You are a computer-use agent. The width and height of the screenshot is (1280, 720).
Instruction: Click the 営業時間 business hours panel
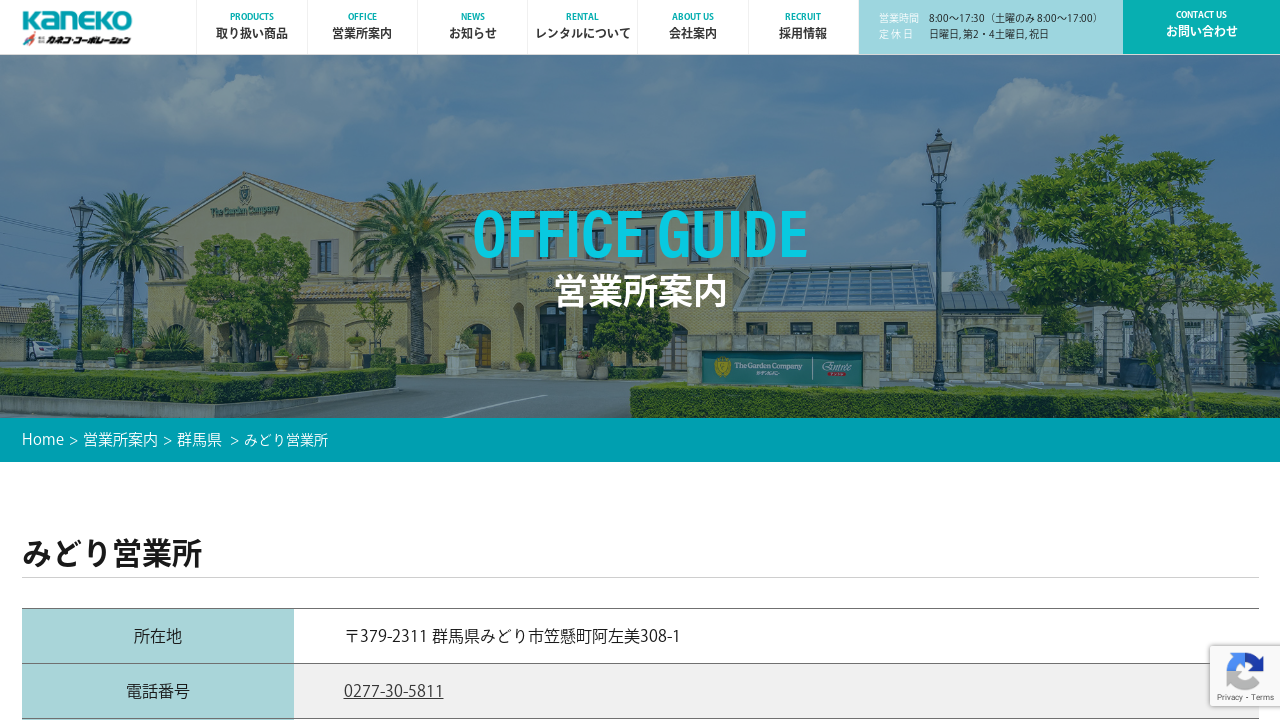990,27
